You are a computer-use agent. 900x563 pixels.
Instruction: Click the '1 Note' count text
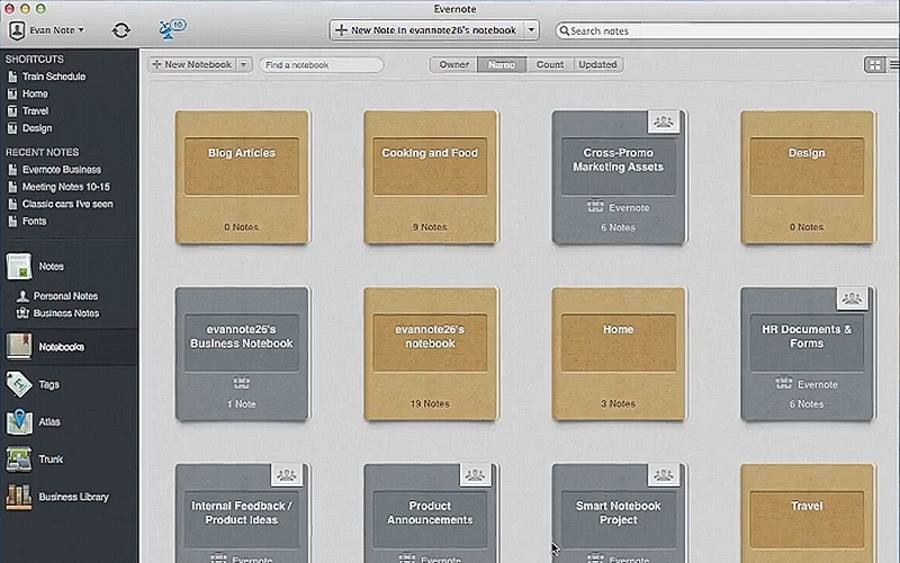pyautogui.click(x=241, y=404)
